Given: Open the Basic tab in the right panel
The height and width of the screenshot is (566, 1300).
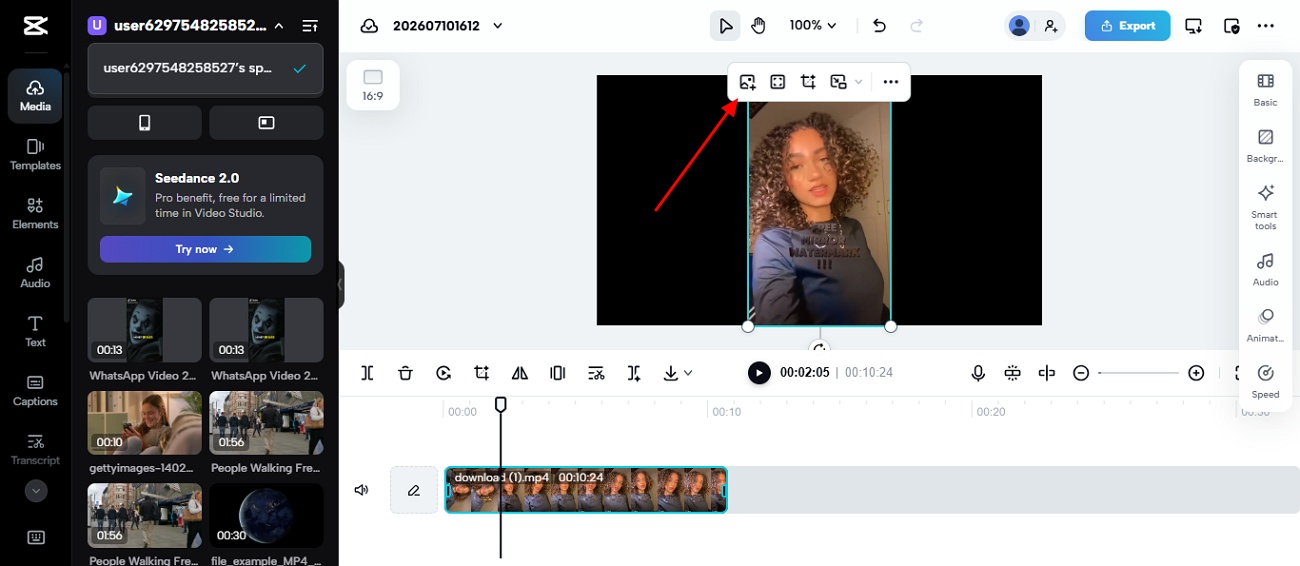Looking at the screenshot, I should pyautogui.click(x=1265, y=90).
